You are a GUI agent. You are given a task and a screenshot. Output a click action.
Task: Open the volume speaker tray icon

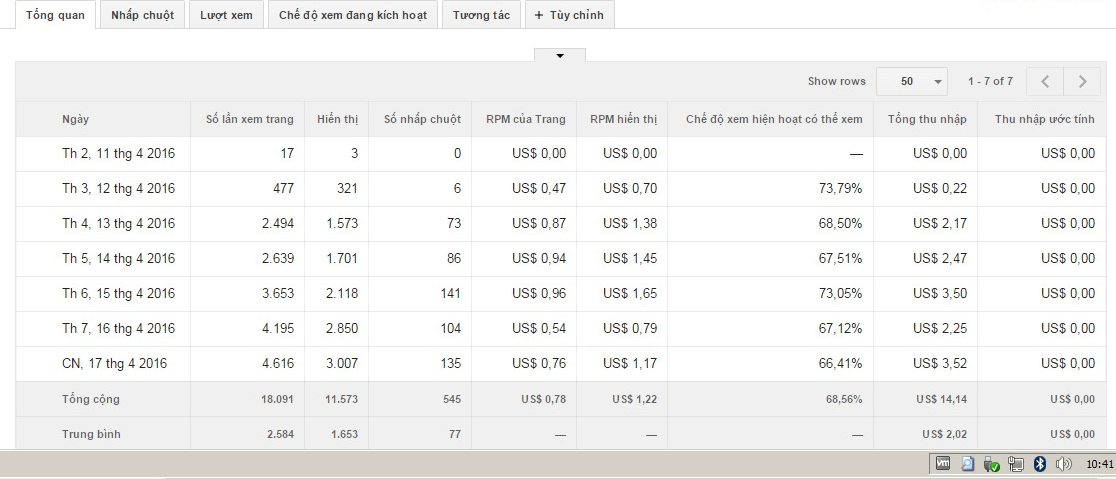1063,464
